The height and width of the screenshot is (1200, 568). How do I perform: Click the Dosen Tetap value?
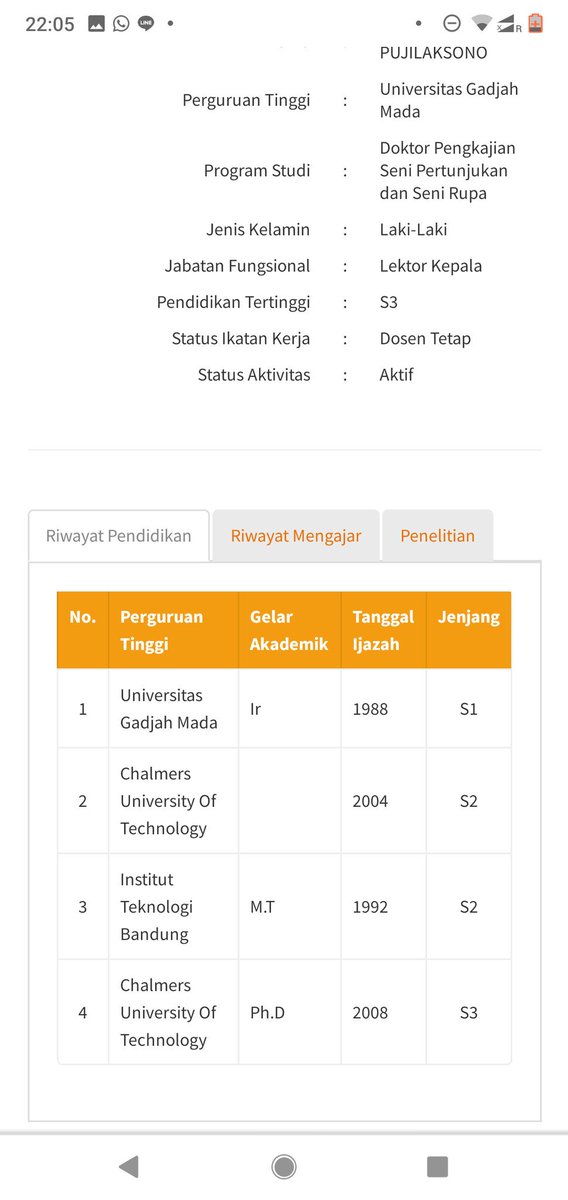pyautogui.click(x=425, y=338)
